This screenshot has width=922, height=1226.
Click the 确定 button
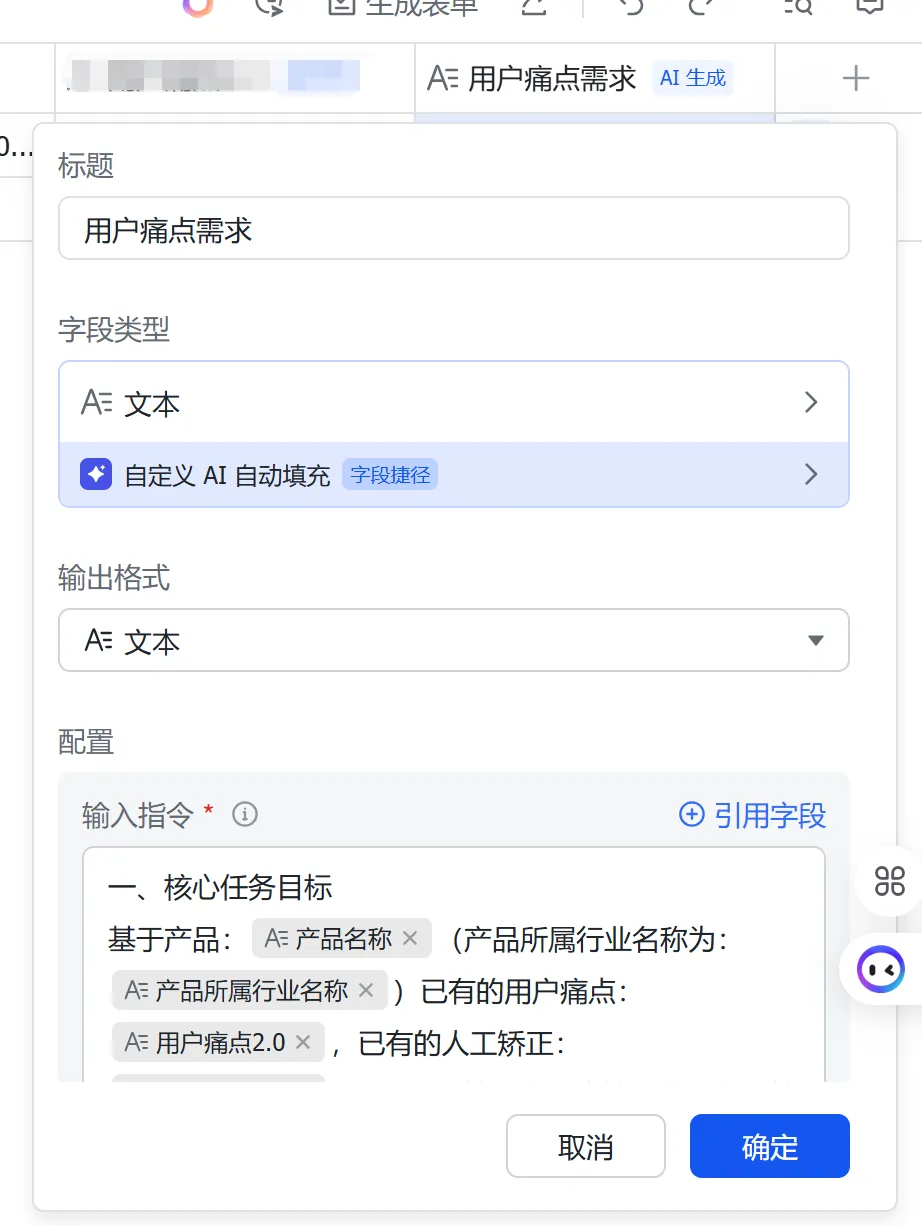769,1146
